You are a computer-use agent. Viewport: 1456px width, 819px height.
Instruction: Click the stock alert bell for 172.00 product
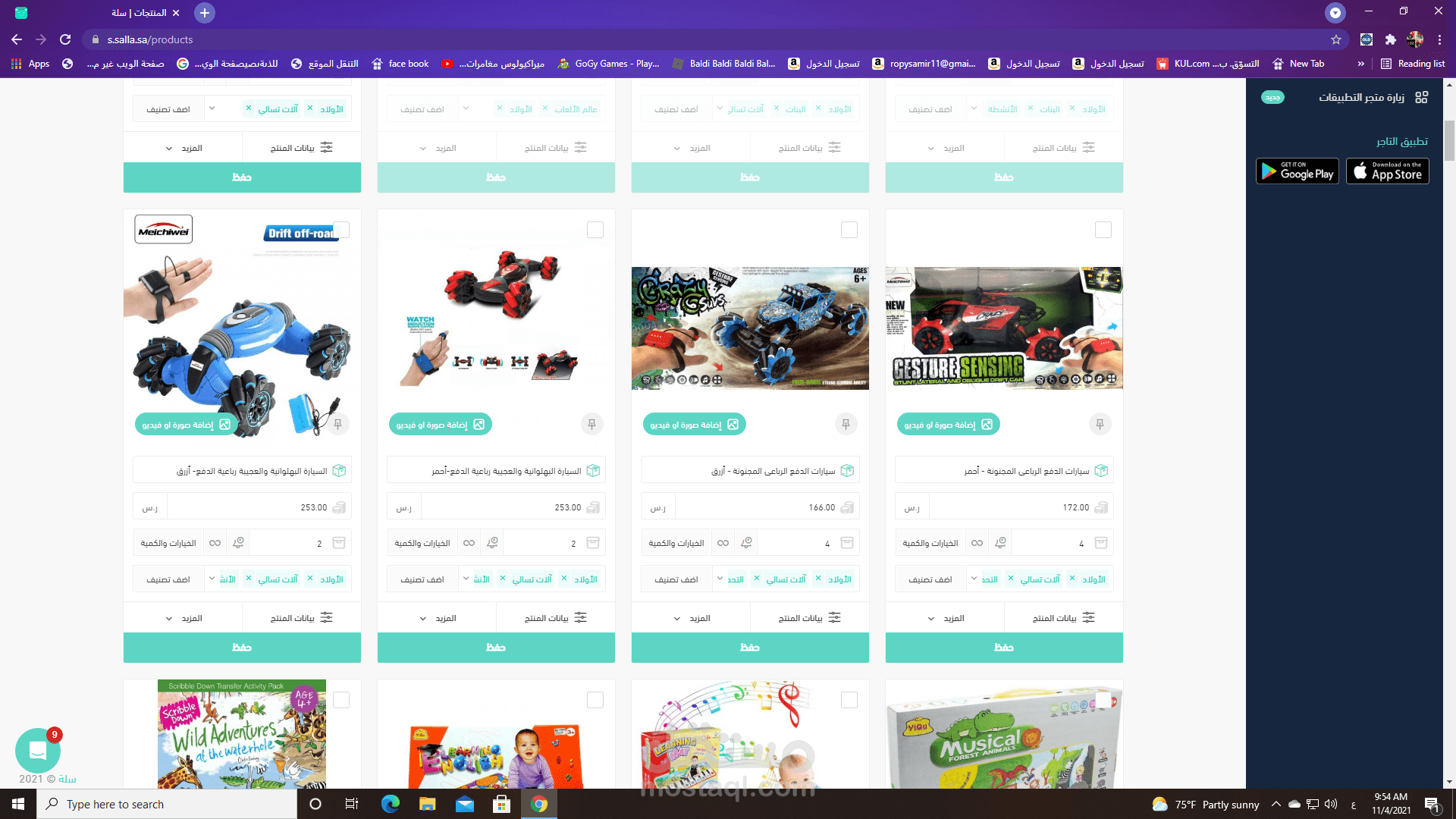(x=1000, y=543)
